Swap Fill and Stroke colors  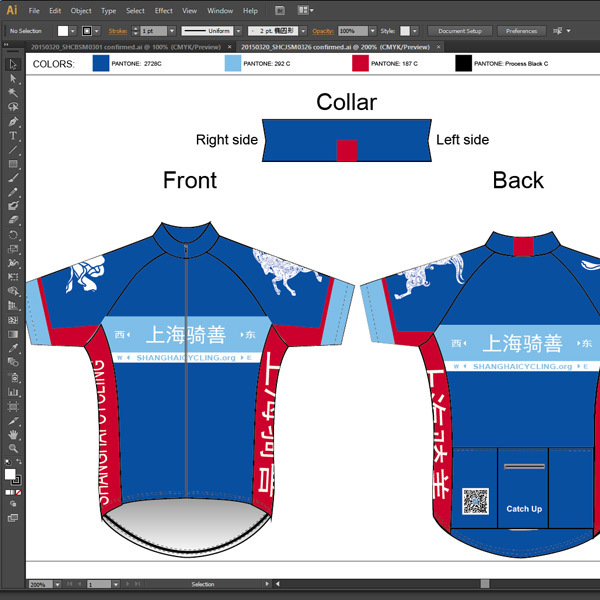click(18, 462)
